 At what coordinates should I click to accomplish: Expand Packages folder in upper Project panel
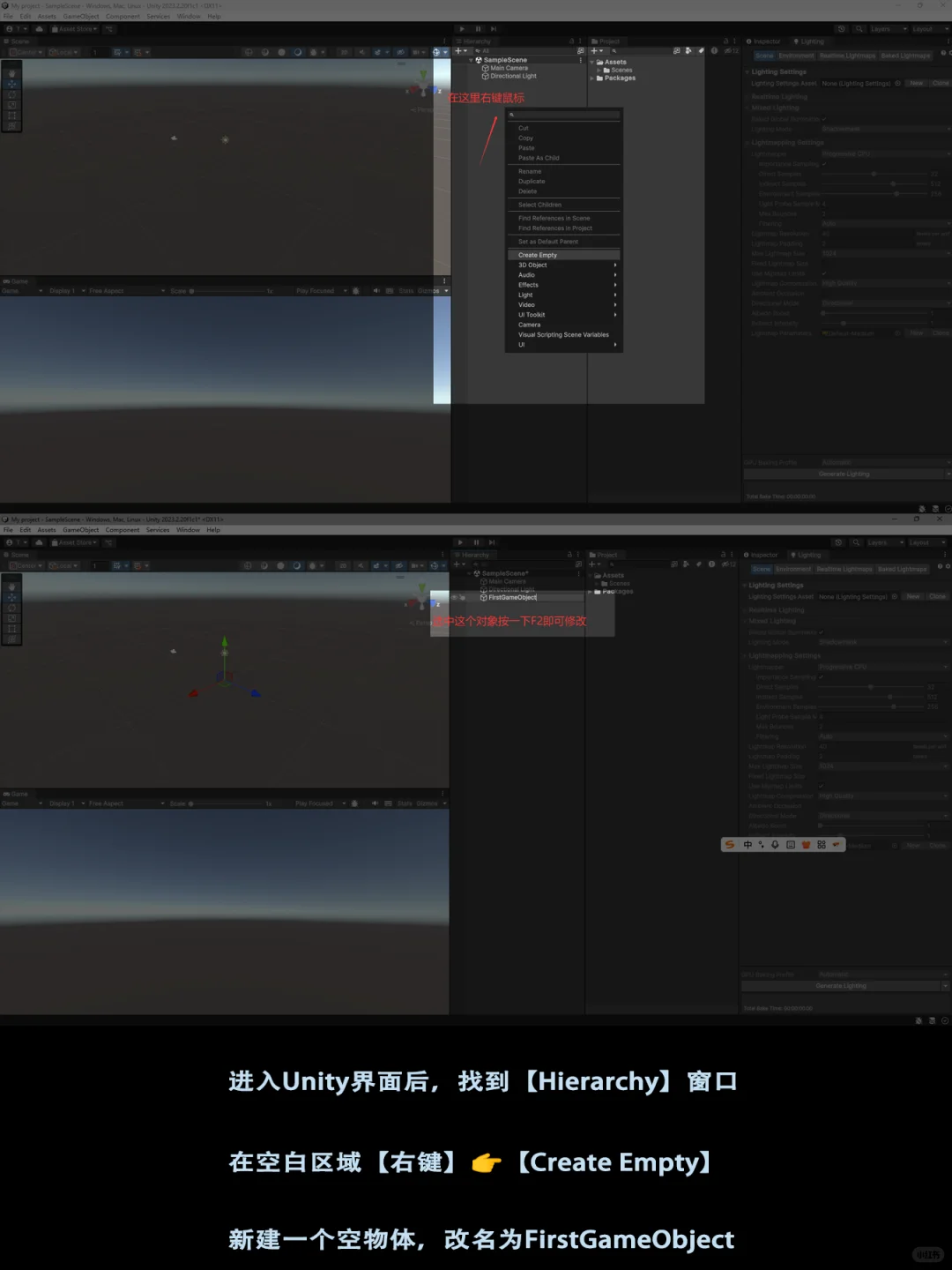click(592, 78)
